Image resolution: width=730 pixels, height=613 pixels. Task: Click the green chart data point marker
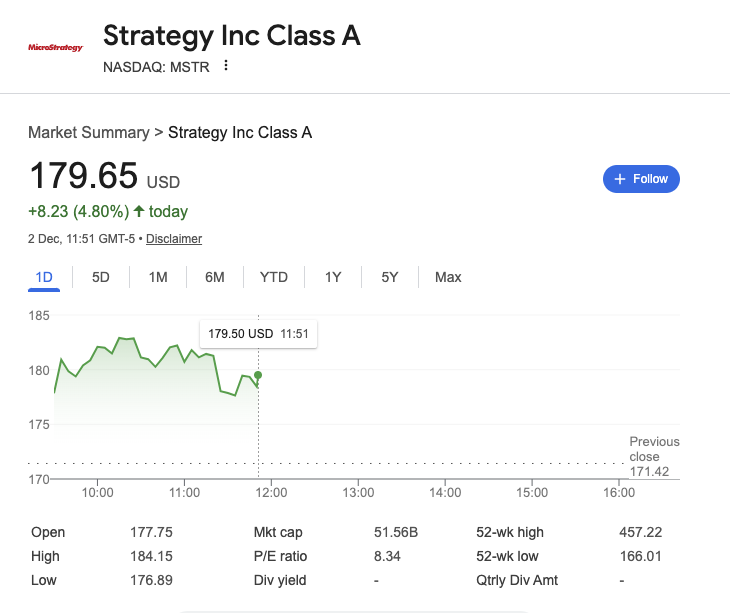258,375
